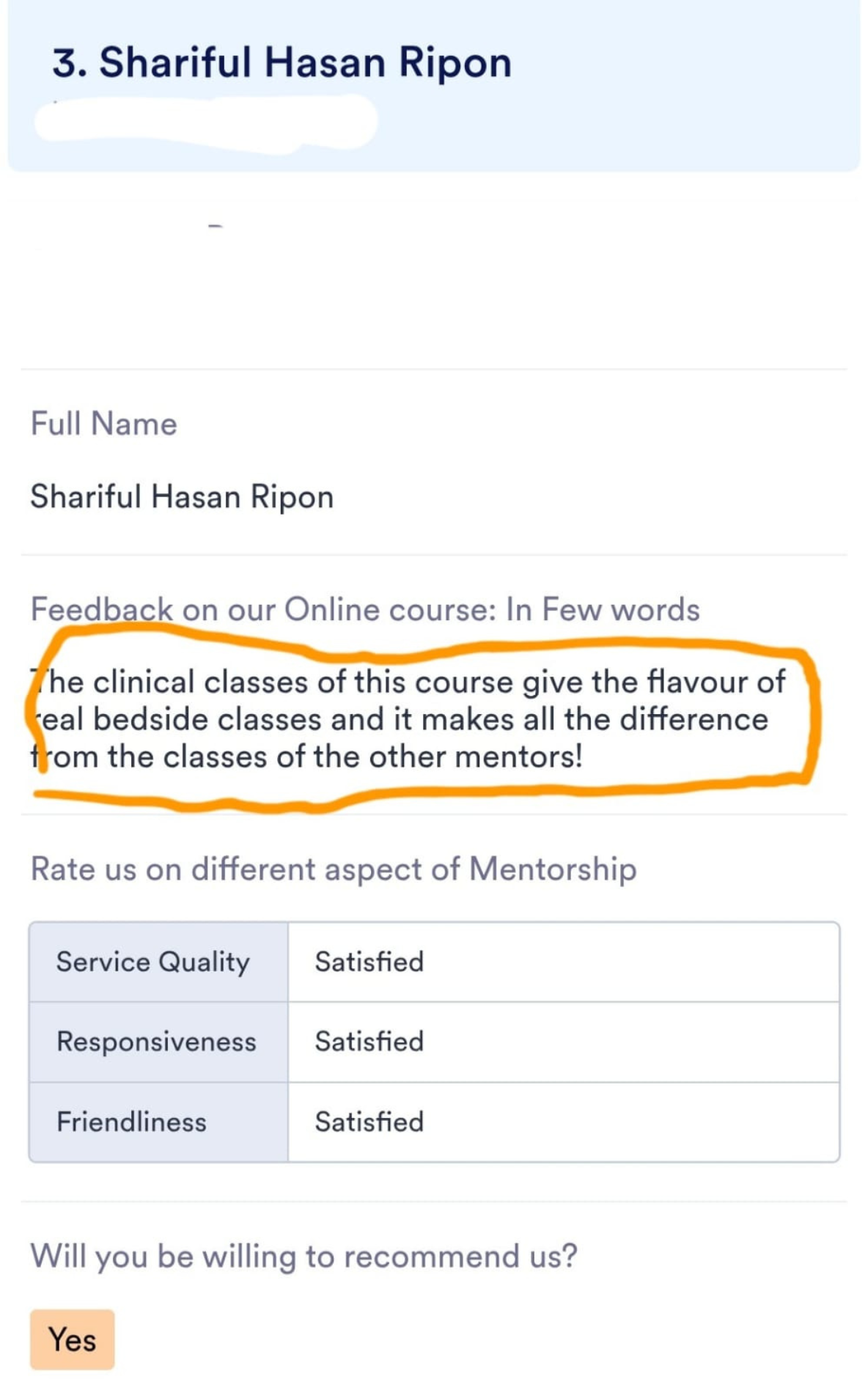Click the orange highlight outline around feedback
This screenshot has height=1390, width=868.
point(812,718)
